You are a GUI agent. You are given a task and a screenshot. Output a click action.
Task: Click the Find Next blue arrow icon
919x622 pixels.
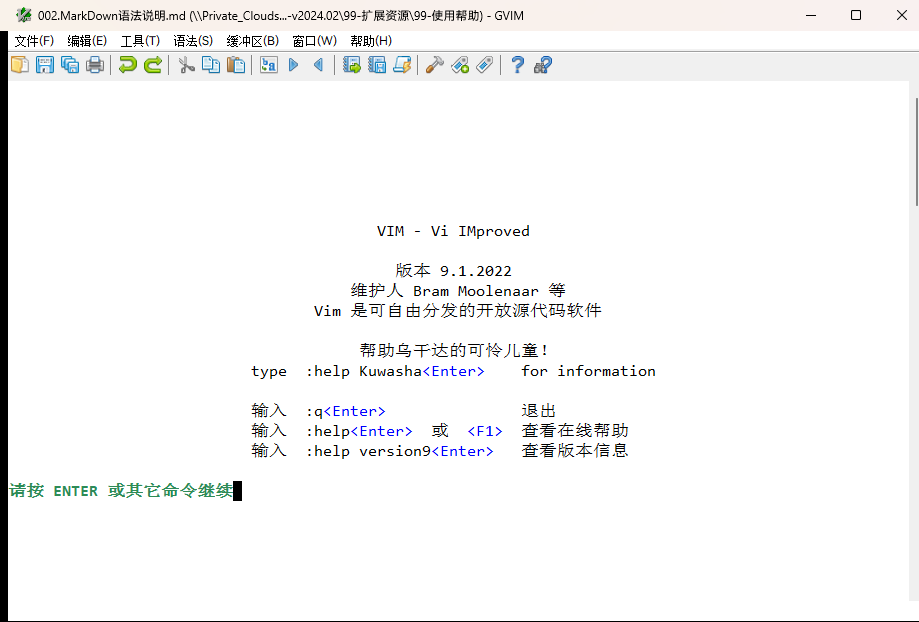(x=292, y=64)
